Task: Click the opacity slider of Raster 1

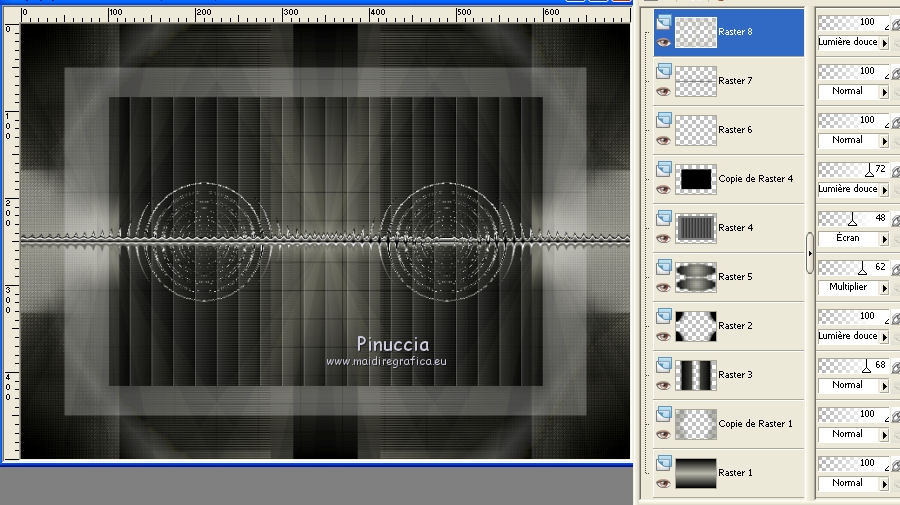Action: pyautogui.click(x=854, y=464)
